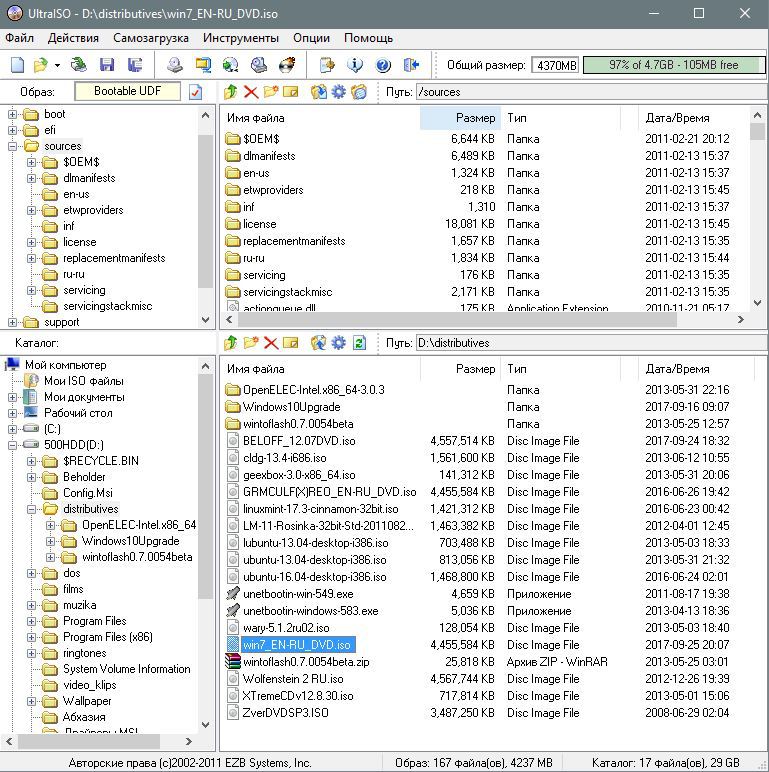Click the /sources path field
Image resolution: width=769 pixels, height=772 pixels.
(591, 92)
